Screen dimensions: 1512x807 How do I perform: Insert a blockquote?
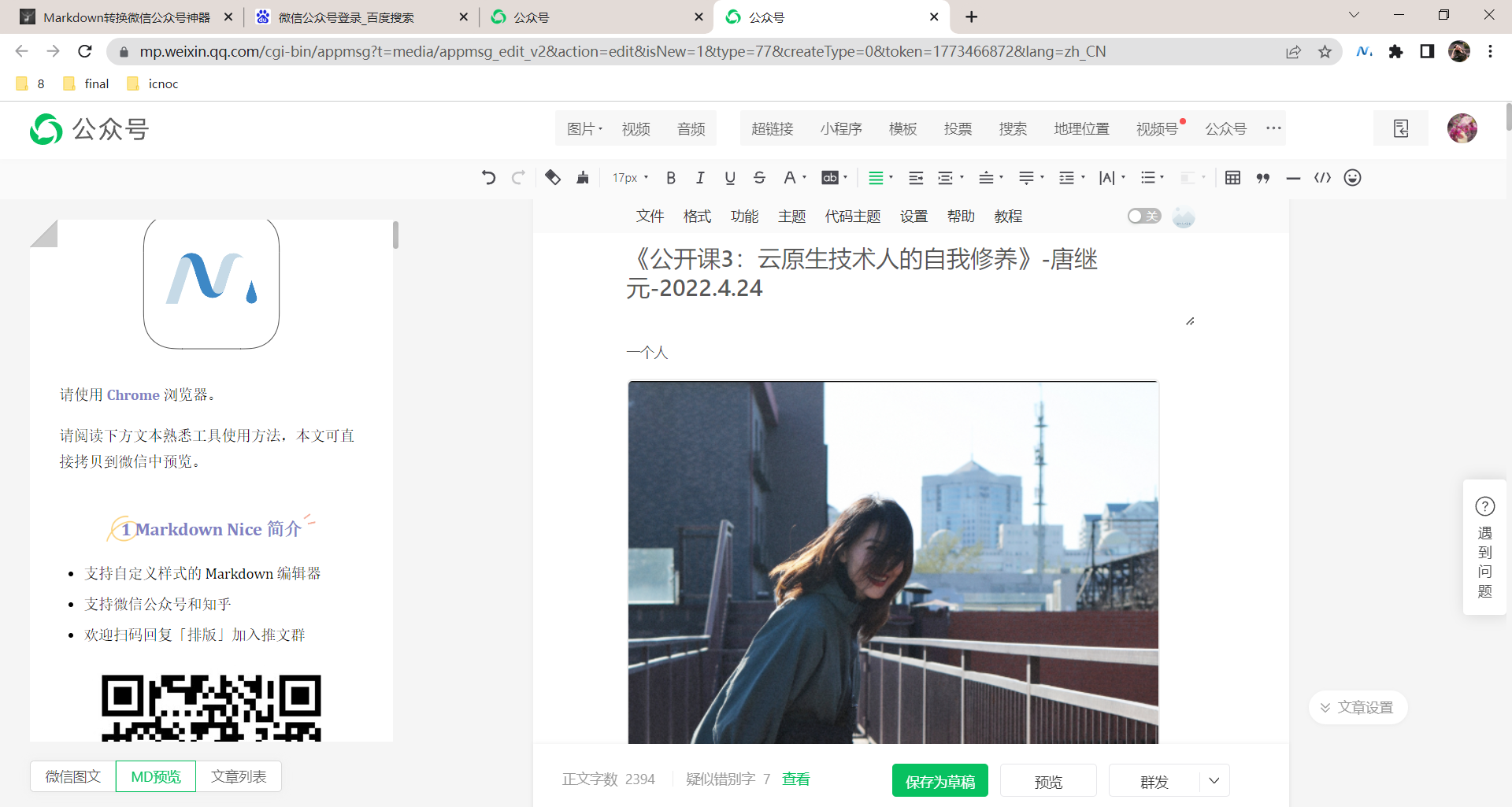click(1263, 178)
